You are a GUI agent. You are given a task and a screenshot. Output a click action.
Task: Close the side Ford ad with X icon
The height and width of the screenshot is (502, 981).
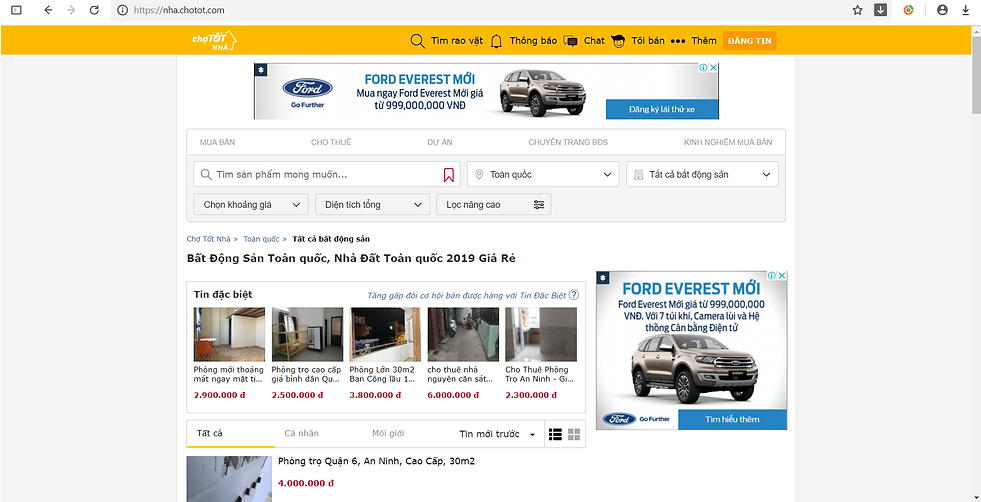(783, 275)
